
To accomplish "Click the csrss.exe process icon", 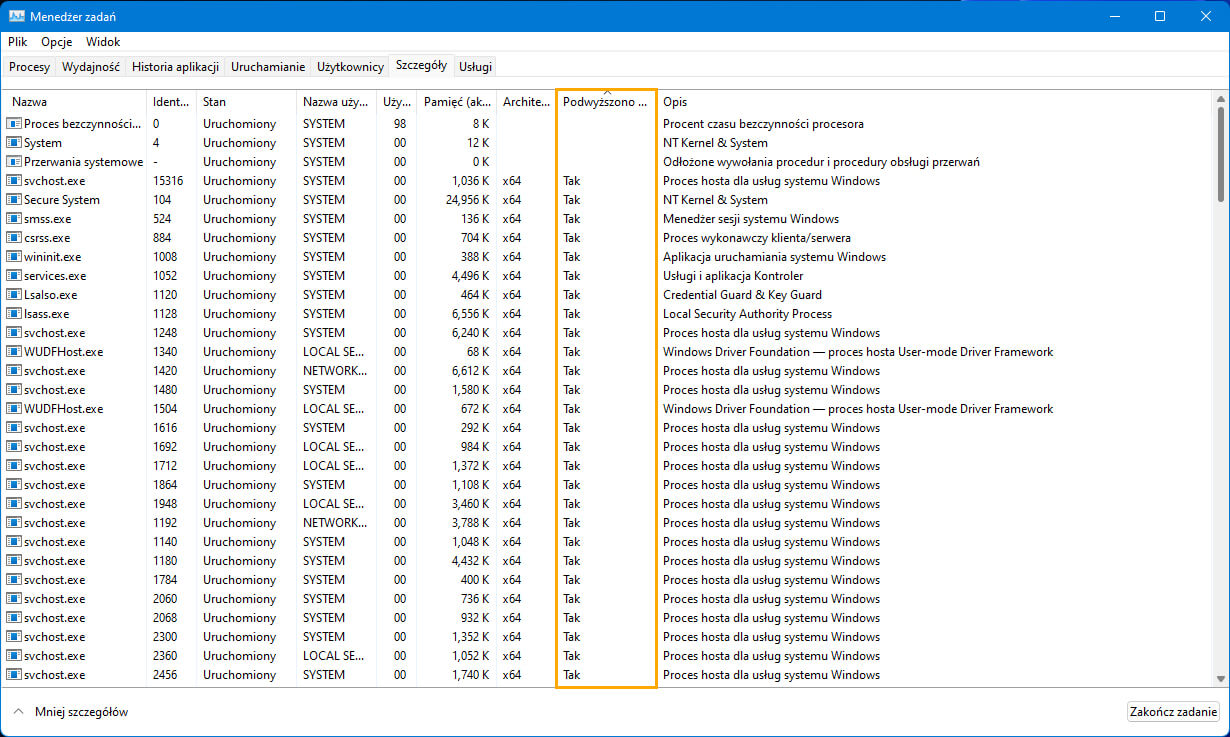I will point(14,238).
